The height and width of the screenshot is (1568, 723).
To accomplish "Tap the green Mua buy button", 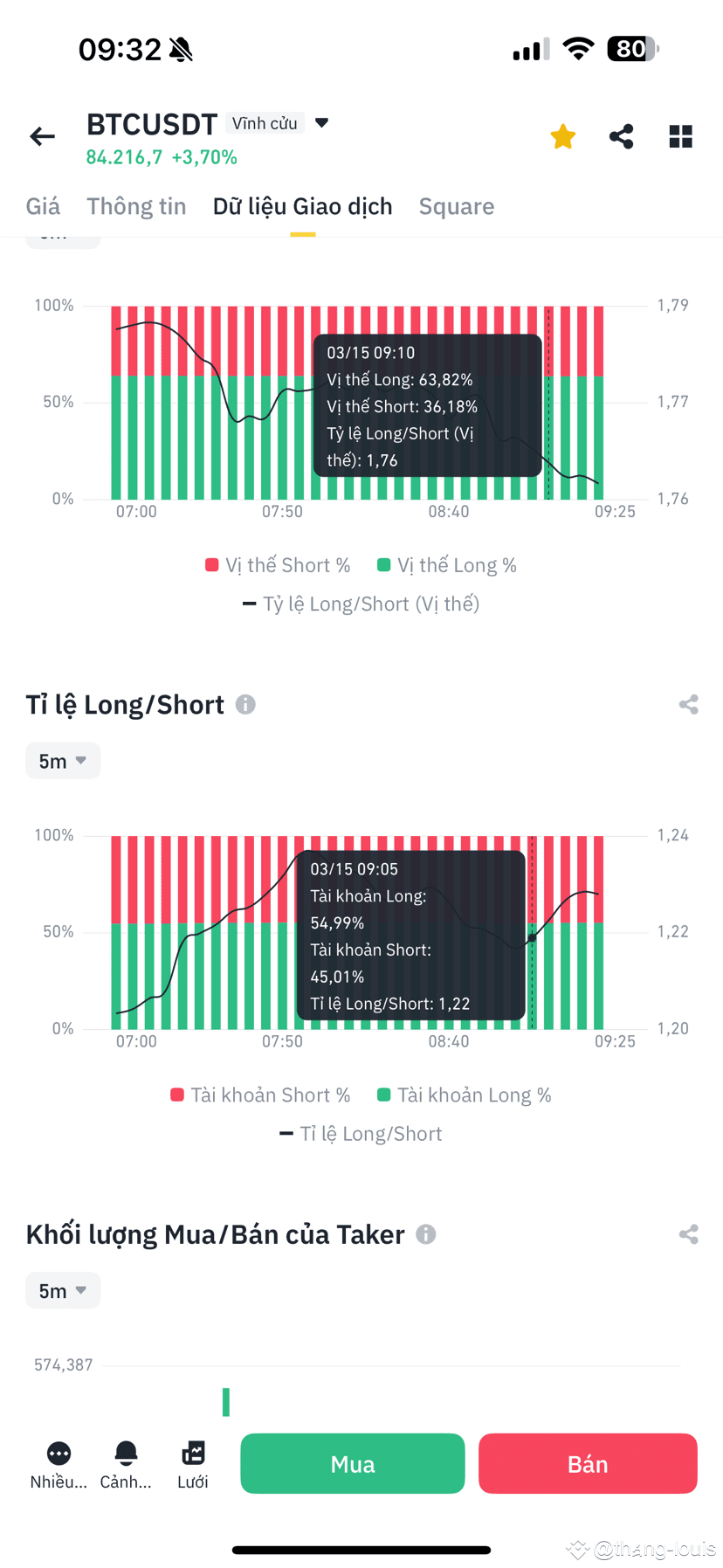I will [x=352, y=1463].
